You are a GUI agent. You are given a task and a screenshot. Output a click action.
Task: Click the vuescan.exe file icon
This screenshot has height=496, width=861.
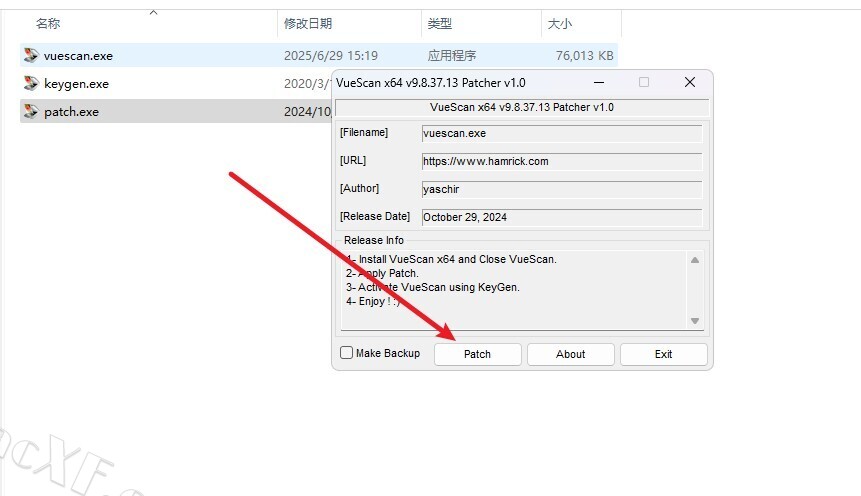tap(31, 55)
